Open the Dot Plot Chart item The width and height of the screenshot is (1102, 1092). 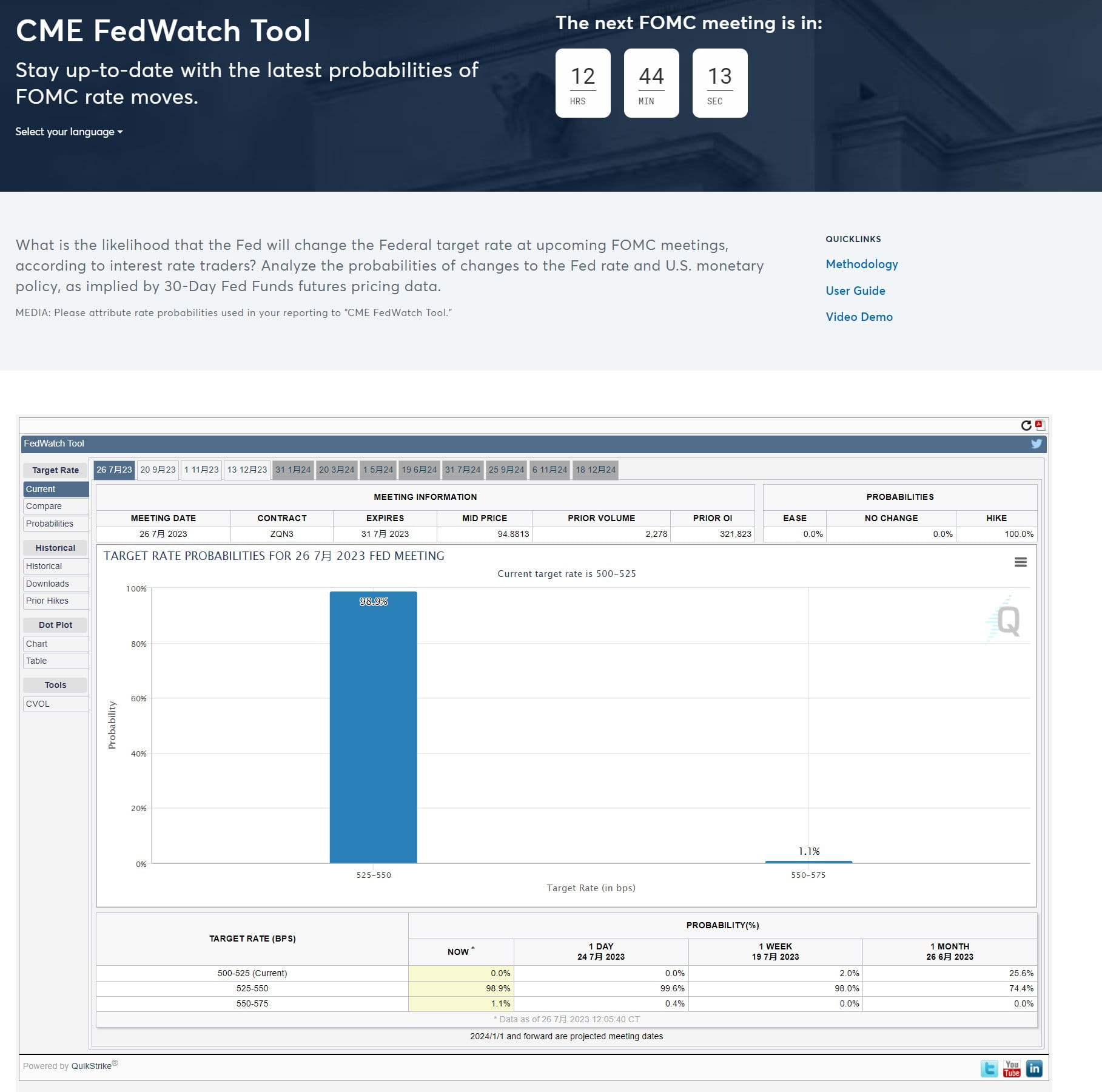click(x=56, y=644)
